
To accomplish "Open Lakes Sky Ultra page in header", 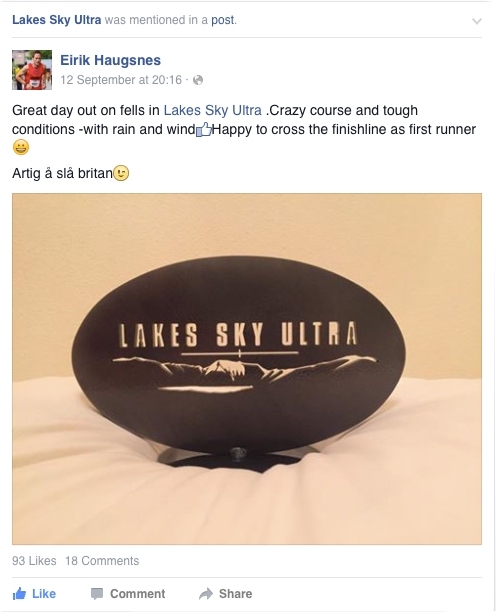I will point(57,20).
